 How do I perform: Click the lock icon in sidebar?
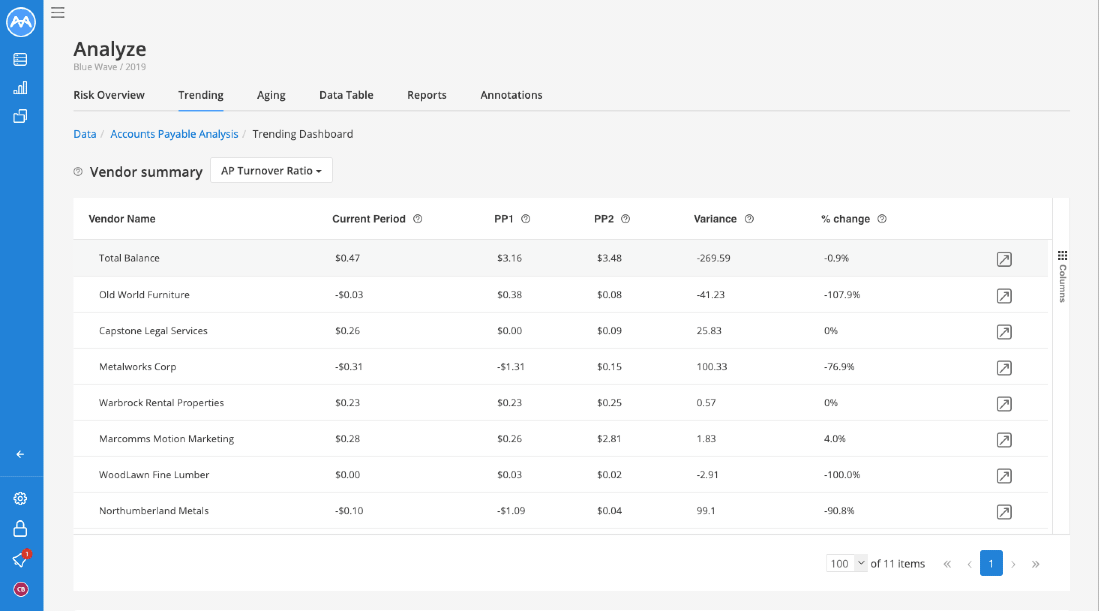pos(20,528)
